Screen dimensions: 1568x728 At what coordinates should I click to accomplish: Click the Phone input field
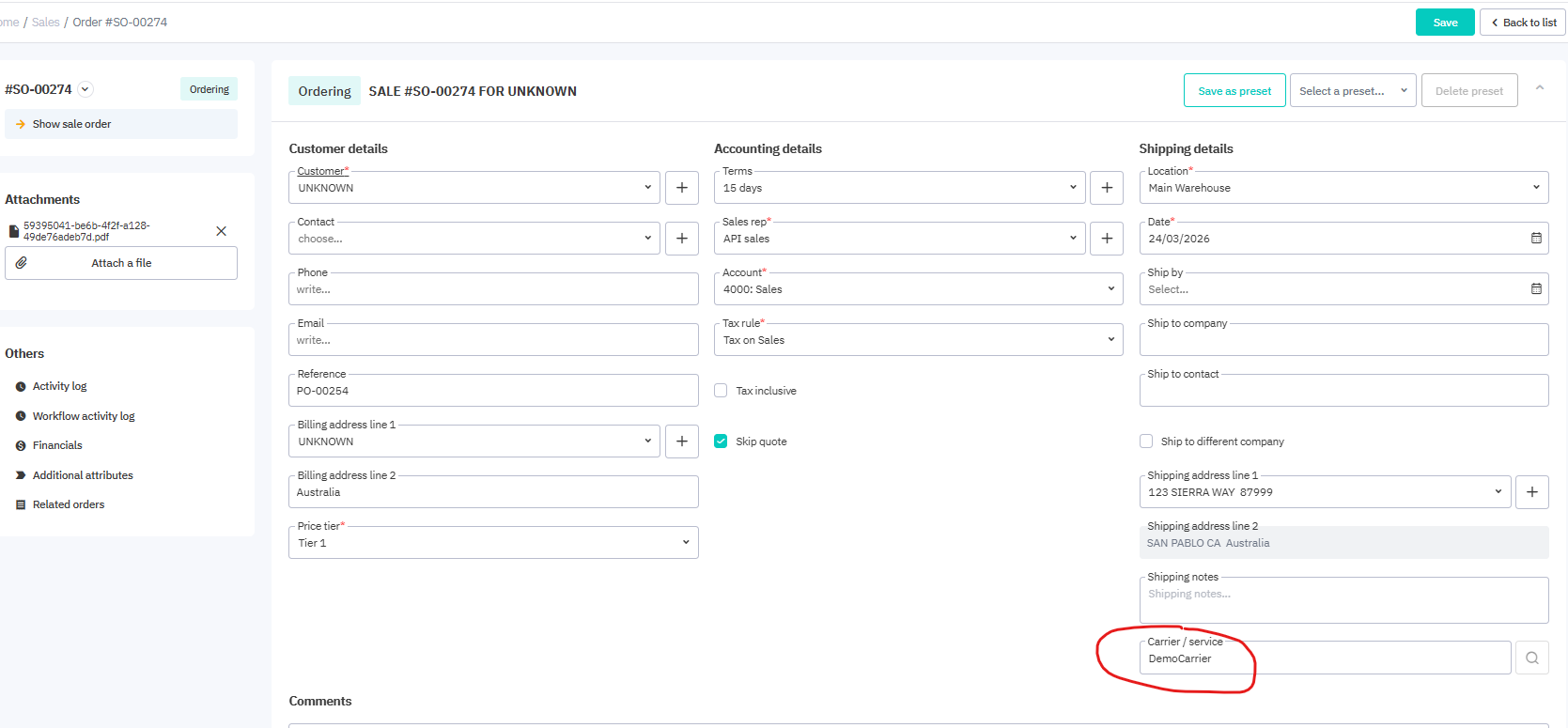[x=493, y=289]
